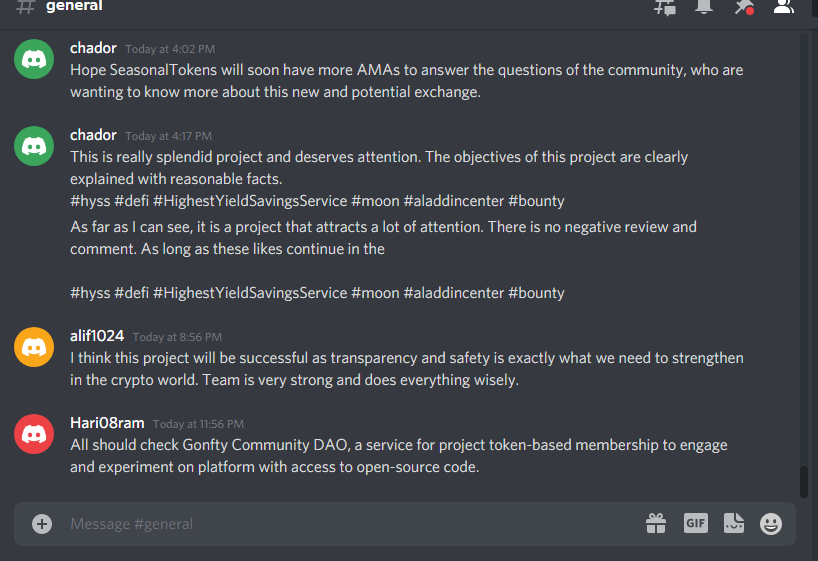The image size is (818, 561).
Task: Open the alif1024 username profile
Action: tap(97, 336)
